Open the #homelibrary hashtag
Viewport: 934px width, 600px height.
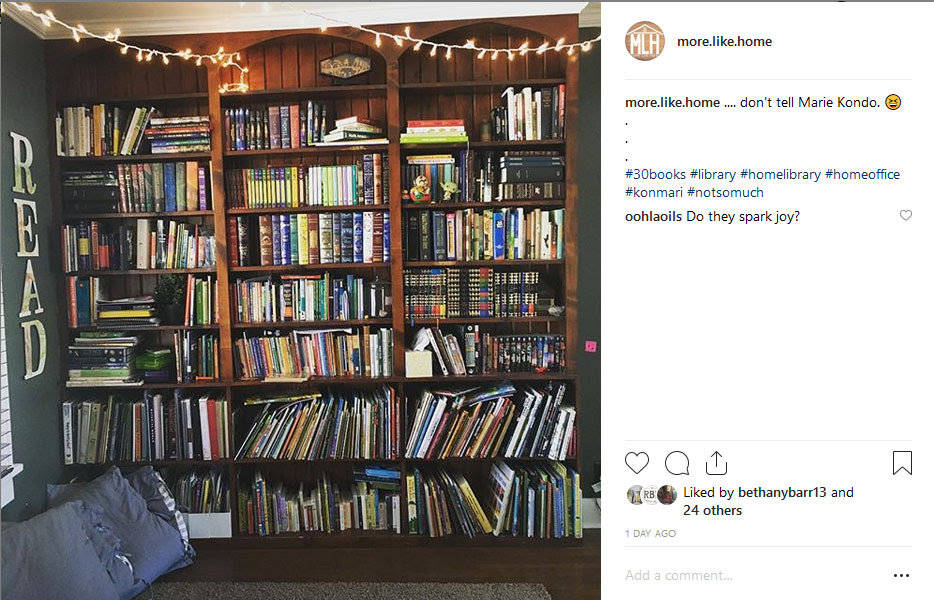[x=780, y=174]
